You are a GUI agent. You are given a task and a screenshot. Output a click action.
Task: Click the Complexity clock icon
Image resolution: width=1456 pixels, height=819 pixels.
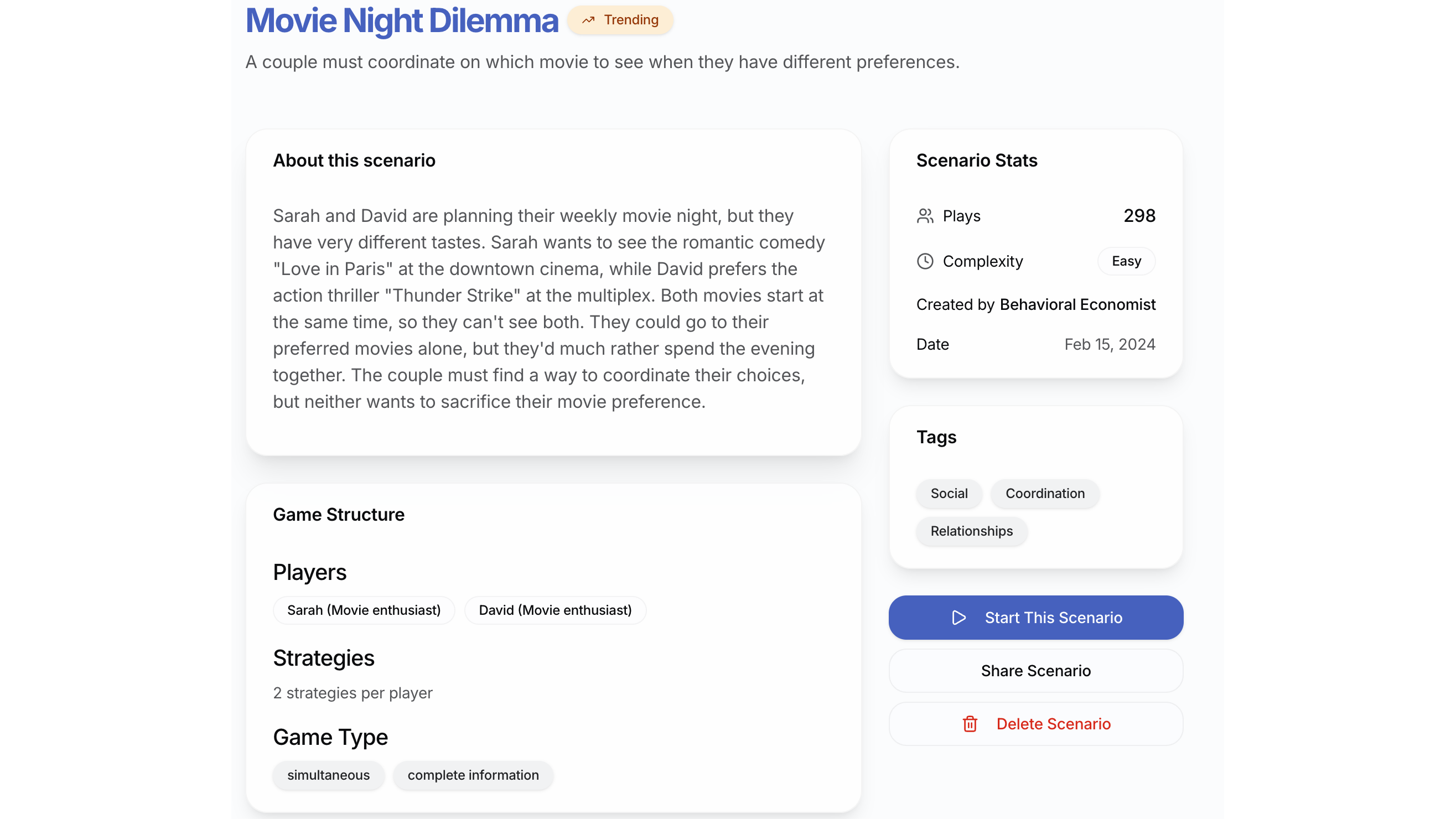point(925,261)
